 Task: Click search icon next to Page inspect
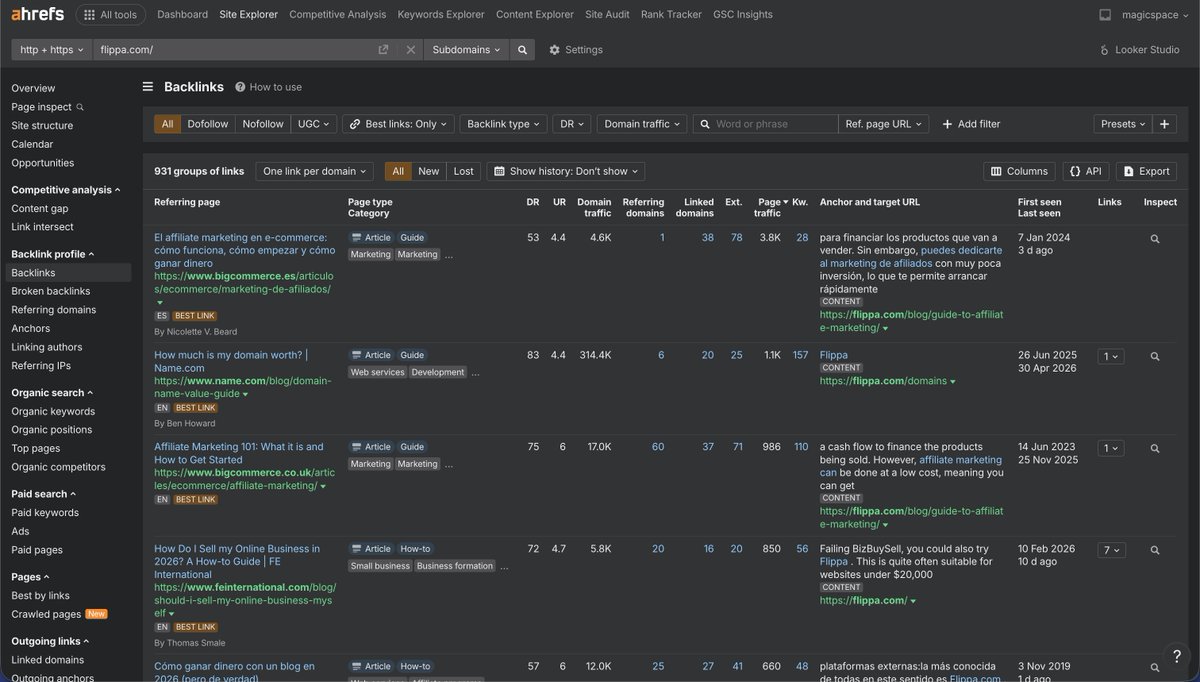[x=80, y=107]
